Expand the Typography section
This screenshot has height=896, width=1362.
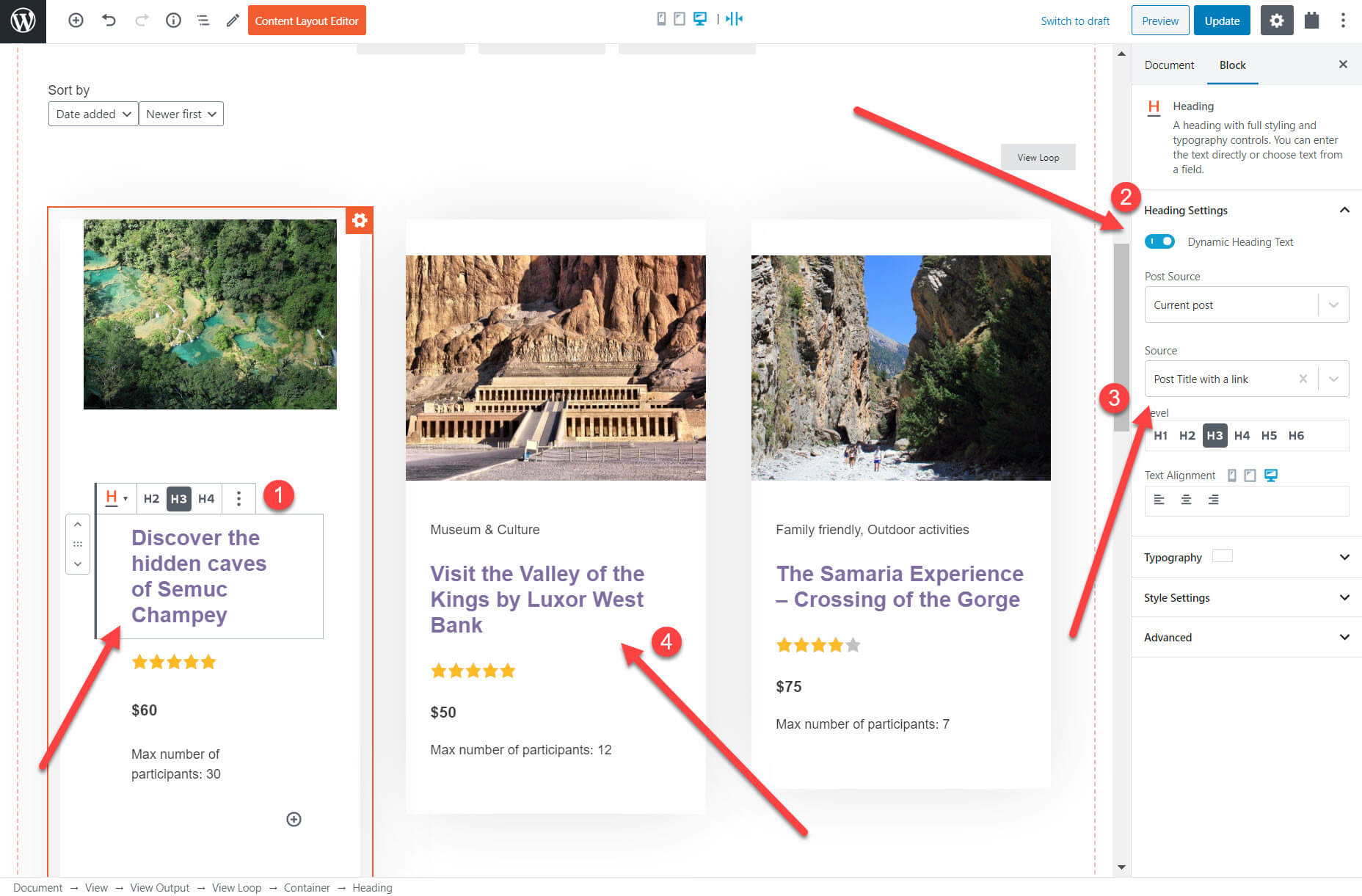1247,557
